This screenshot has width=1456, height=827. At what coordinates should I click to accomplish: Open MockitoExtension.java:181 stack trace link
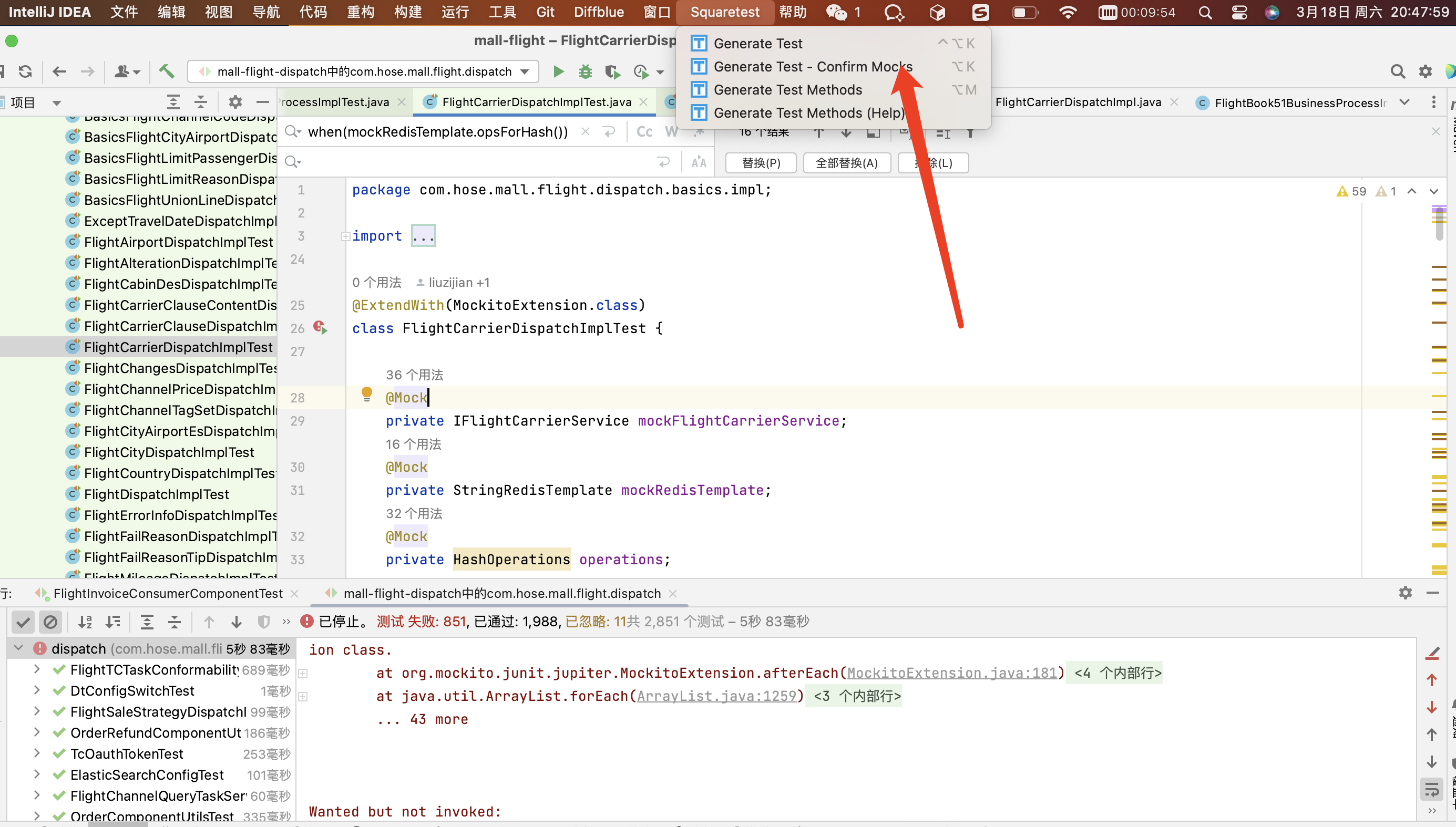pyautogui.click(x=951, y=673)
